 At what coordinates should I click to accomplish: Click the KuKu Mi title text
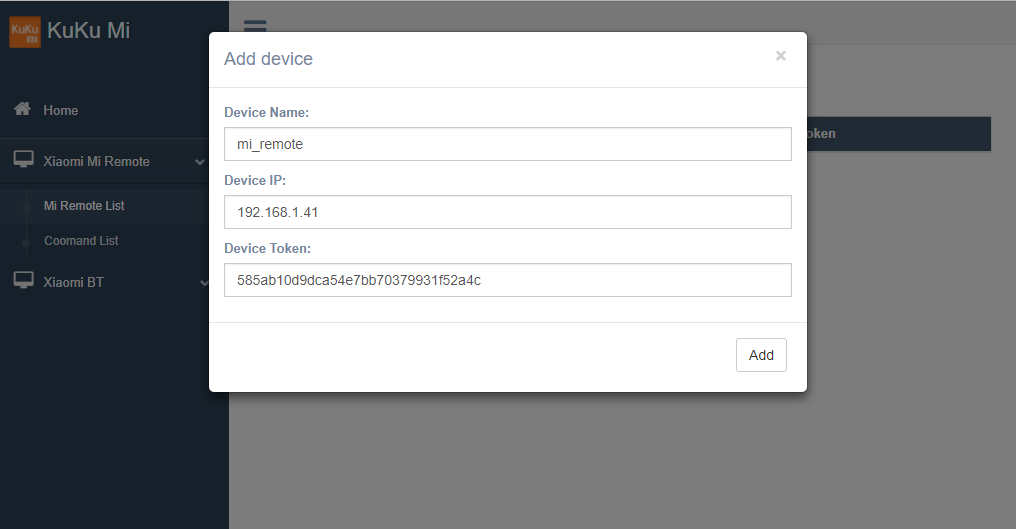point(88,31)
